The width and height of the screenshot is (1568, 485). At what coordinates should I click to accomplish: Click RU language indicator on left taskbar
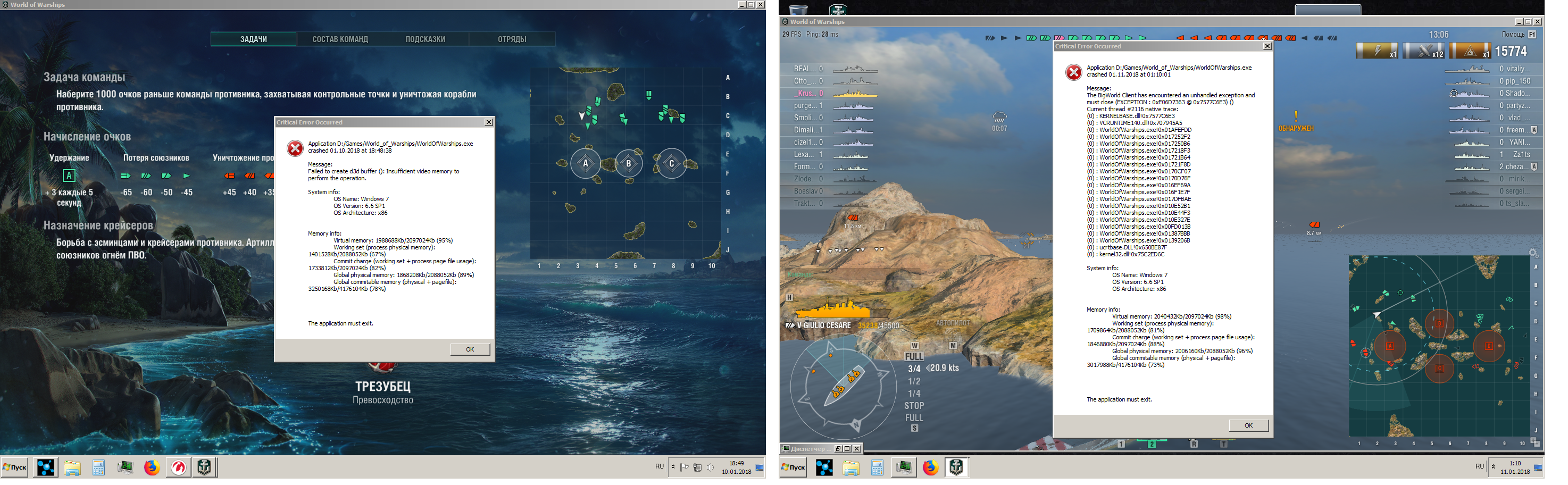[659, 467]
